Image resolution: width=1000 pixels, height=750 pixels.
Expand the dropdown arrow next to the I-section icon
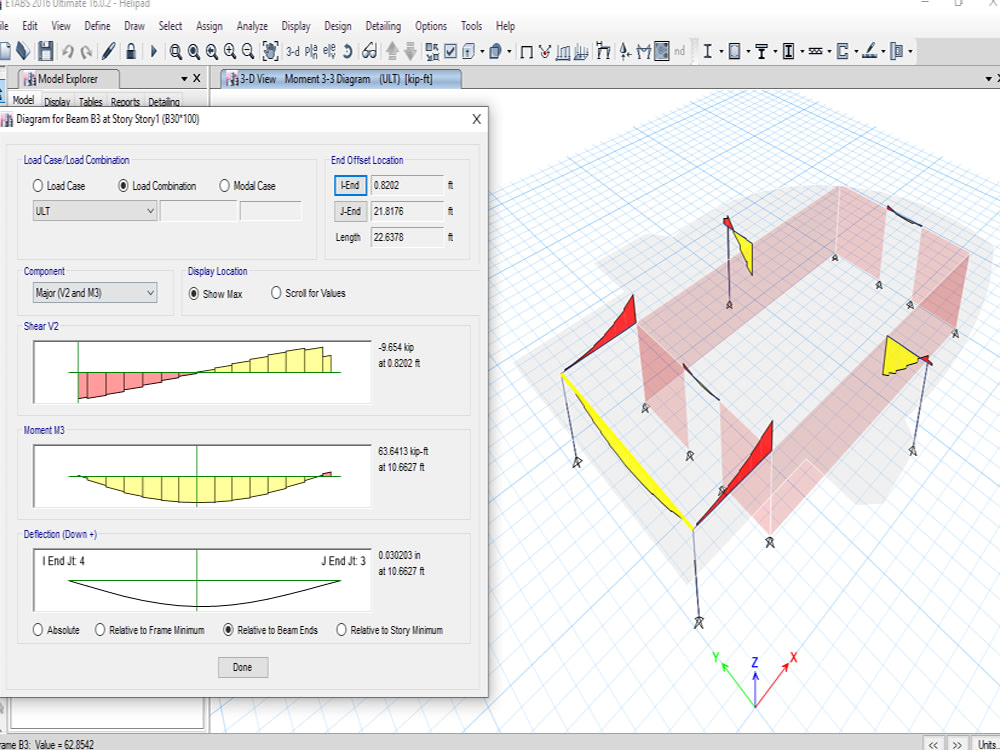[721, 50]
